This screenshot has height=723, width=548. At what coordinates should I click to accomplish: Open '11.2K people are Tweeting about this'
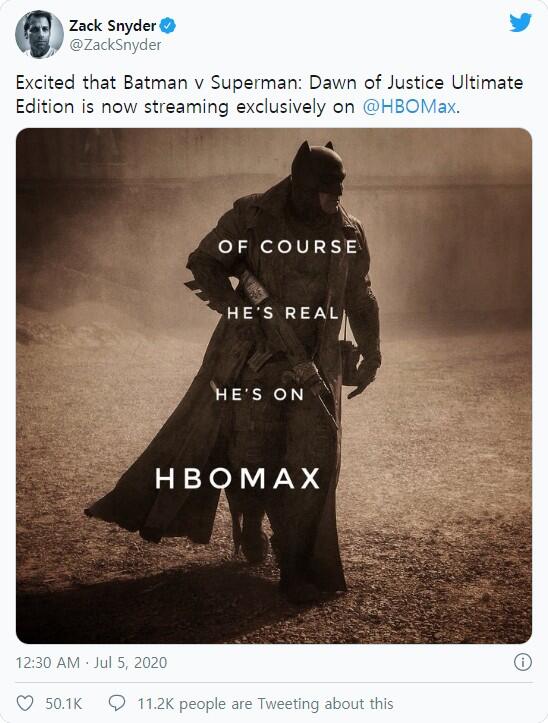click(265, 704)
